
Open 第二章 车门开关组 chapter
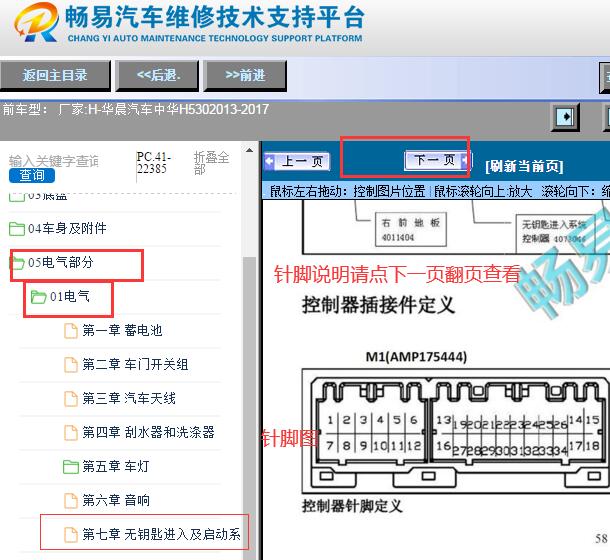pyautogui.click(x=135, y=365)
